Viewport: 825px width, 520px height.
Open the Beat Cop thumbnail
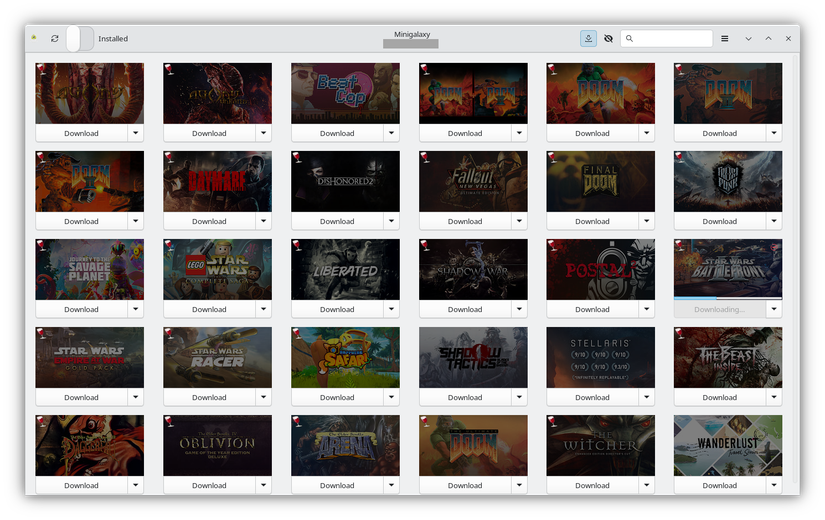click(x=345, y=93)
